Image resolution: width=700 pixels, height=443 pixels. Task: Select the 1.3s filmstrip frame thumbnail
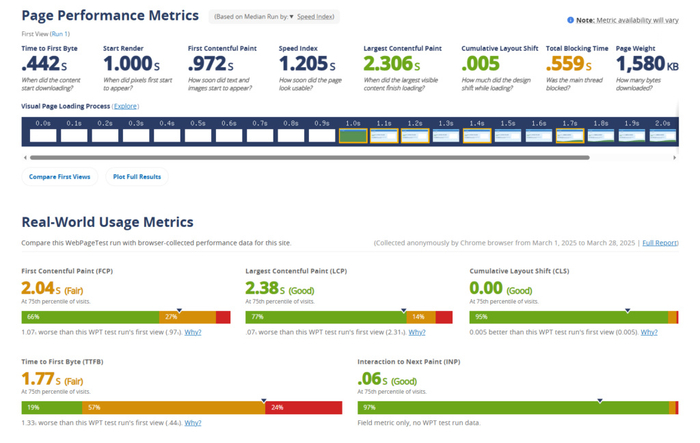coord(446,136)
